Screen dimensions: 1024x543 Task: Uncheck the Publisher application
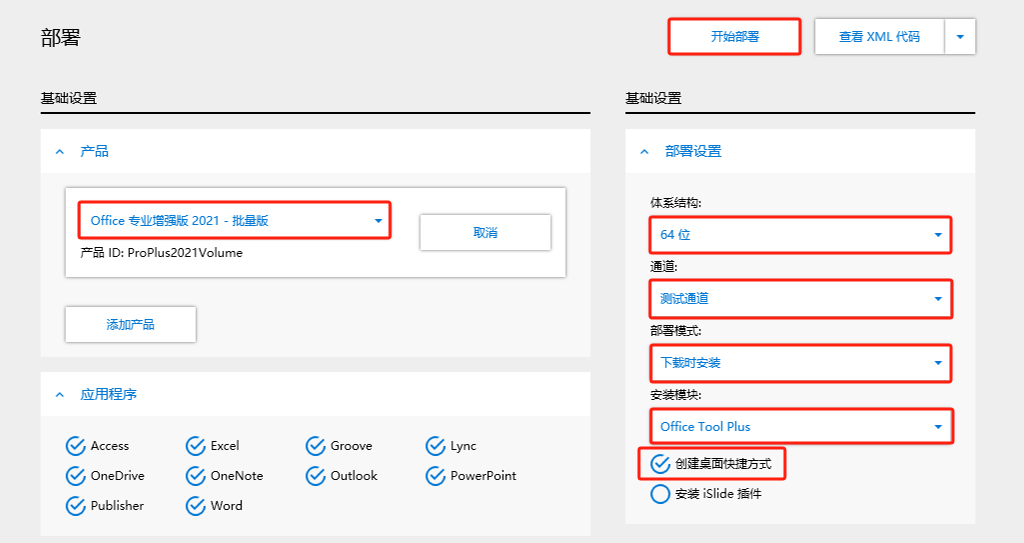click(x=76, y=506)
